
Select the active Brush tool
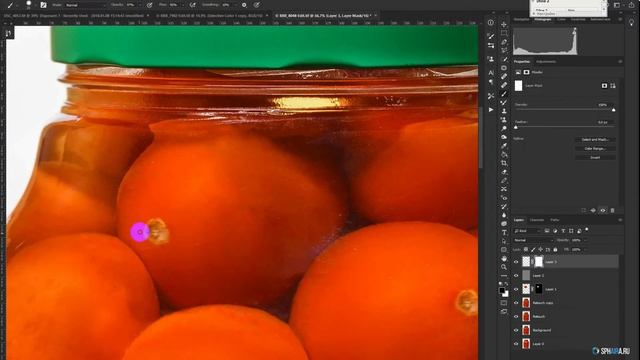[504, 94]
